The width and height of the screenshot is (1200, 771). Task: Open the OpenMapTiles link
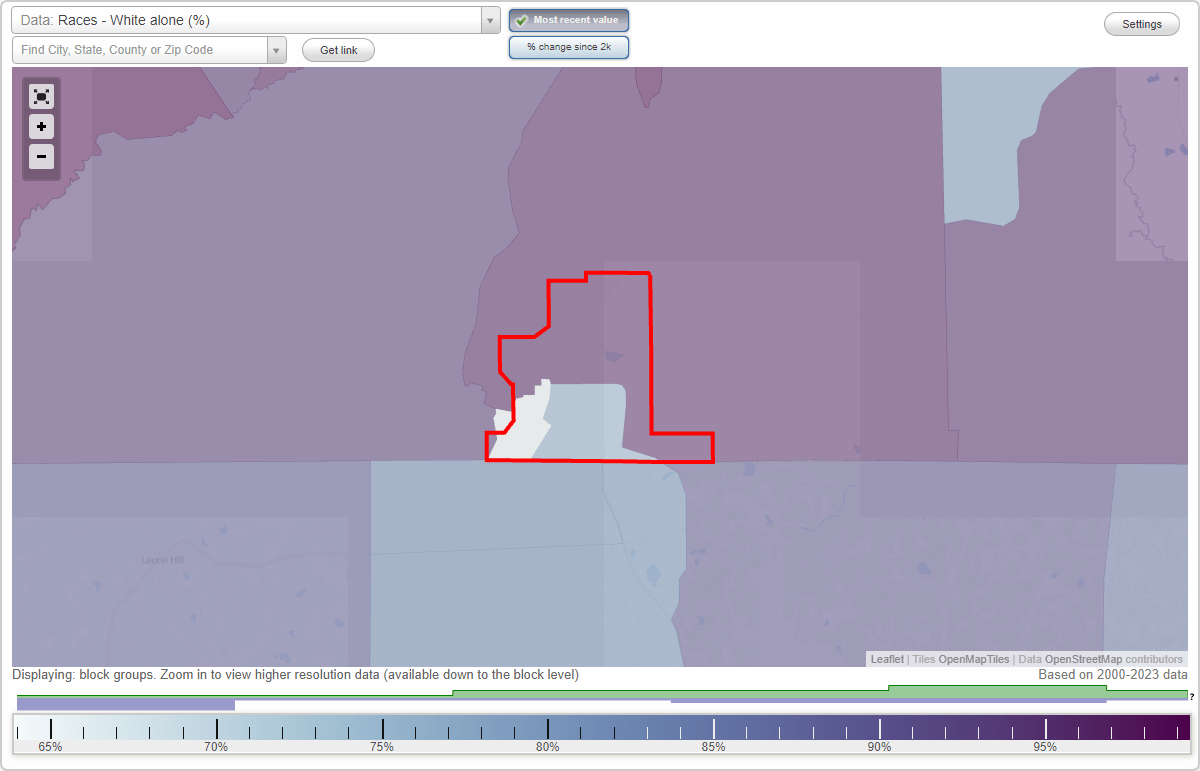974,659
